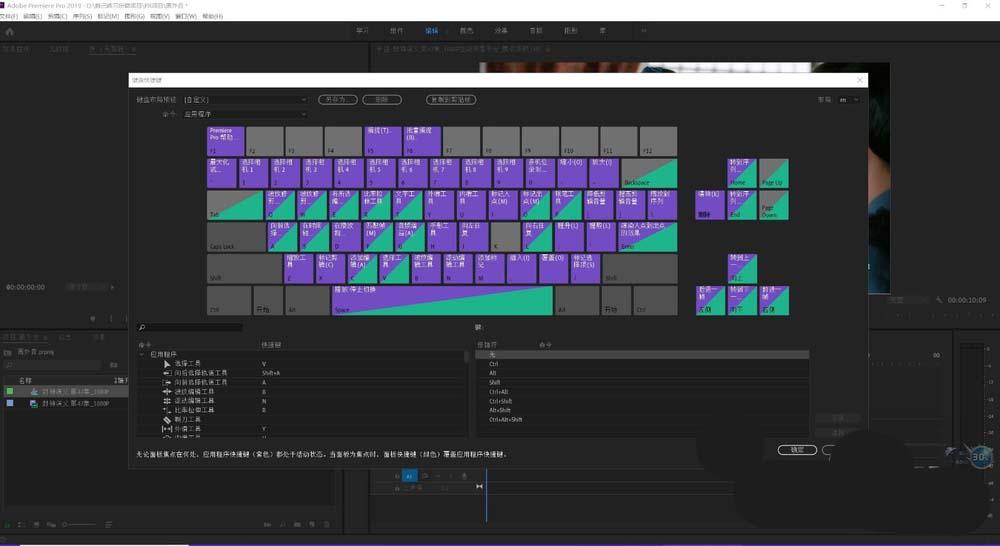The image size is (1000, 546).
Task: Open the layout language 'en' dropdown
Action: [x=849, y=100]
